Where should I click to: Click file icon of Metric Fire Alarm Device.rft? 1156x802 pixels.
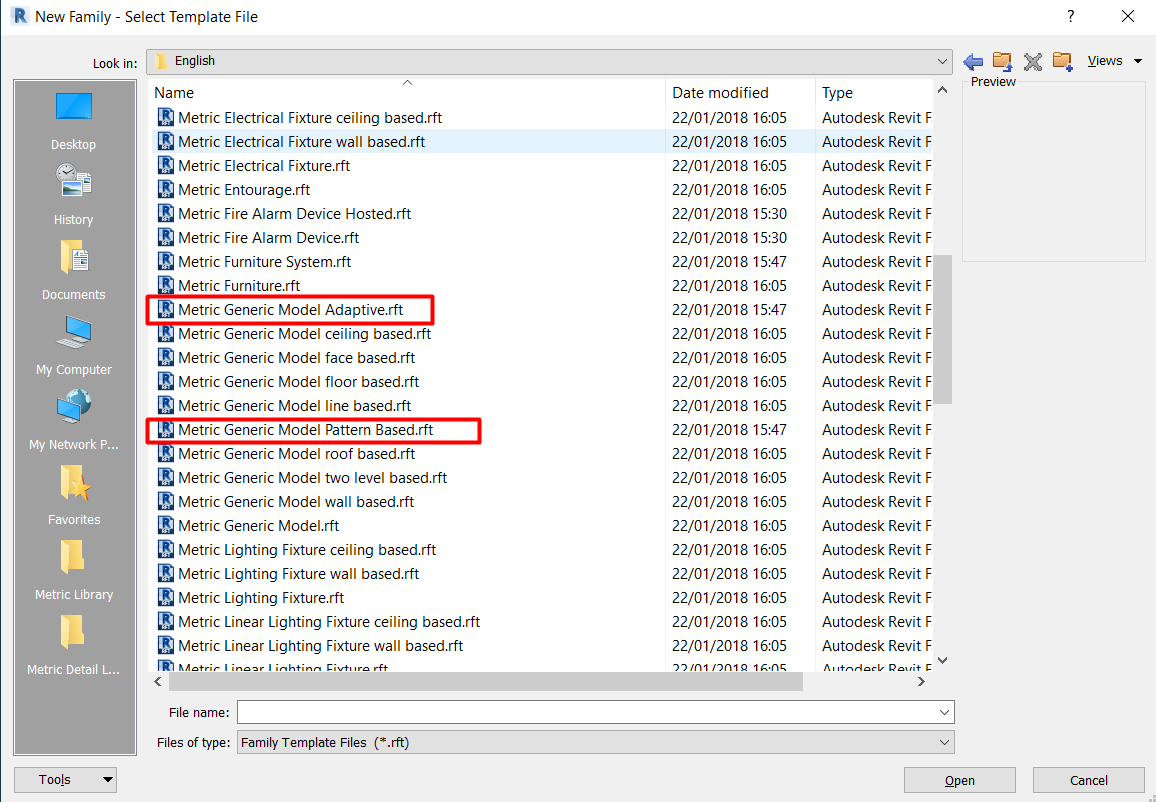(166, 237)
